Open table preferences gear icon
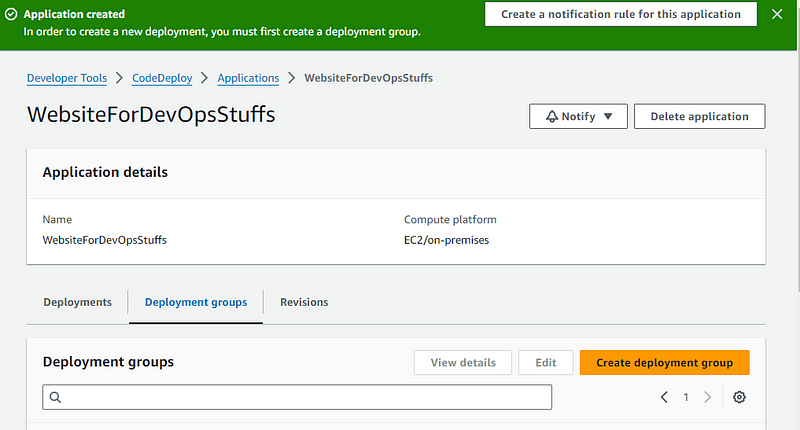800x430 pixels. (x=739, y=397)
